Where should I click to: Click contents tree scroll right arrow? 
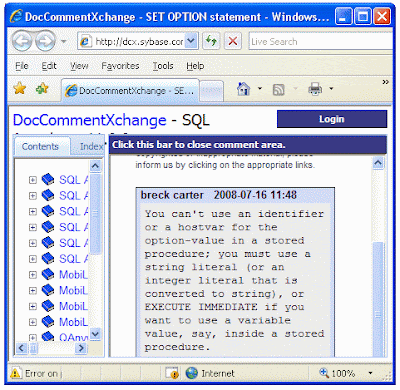point(80,348)
